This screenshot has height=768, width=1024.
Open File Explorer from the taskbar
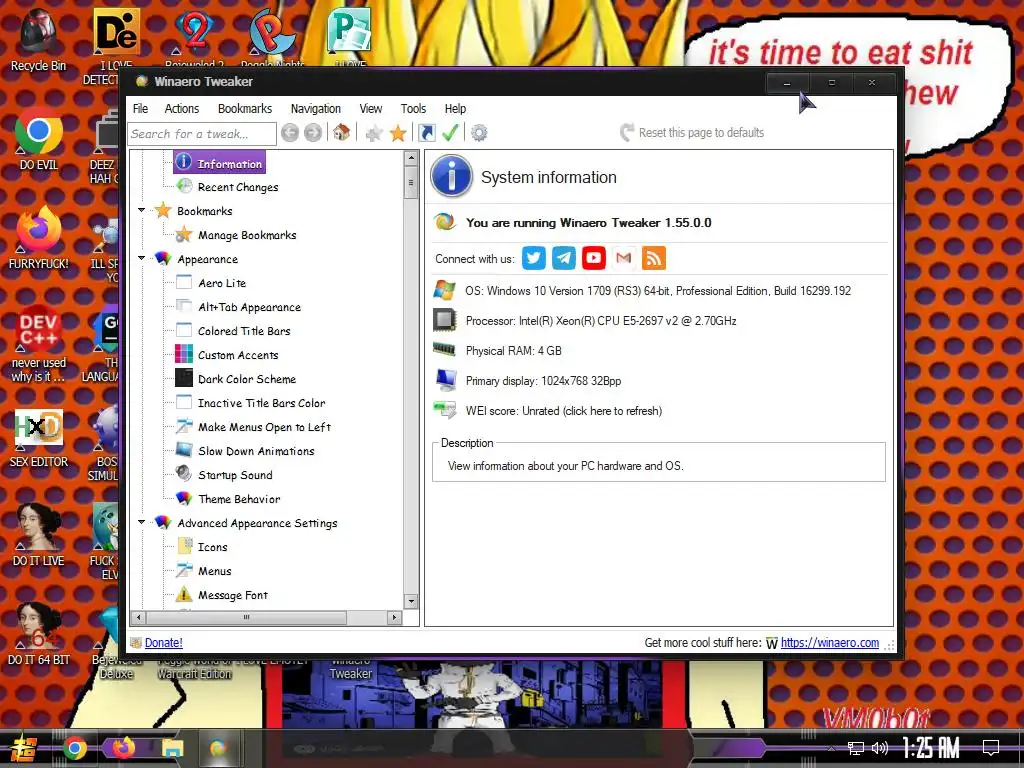[172, 748]
